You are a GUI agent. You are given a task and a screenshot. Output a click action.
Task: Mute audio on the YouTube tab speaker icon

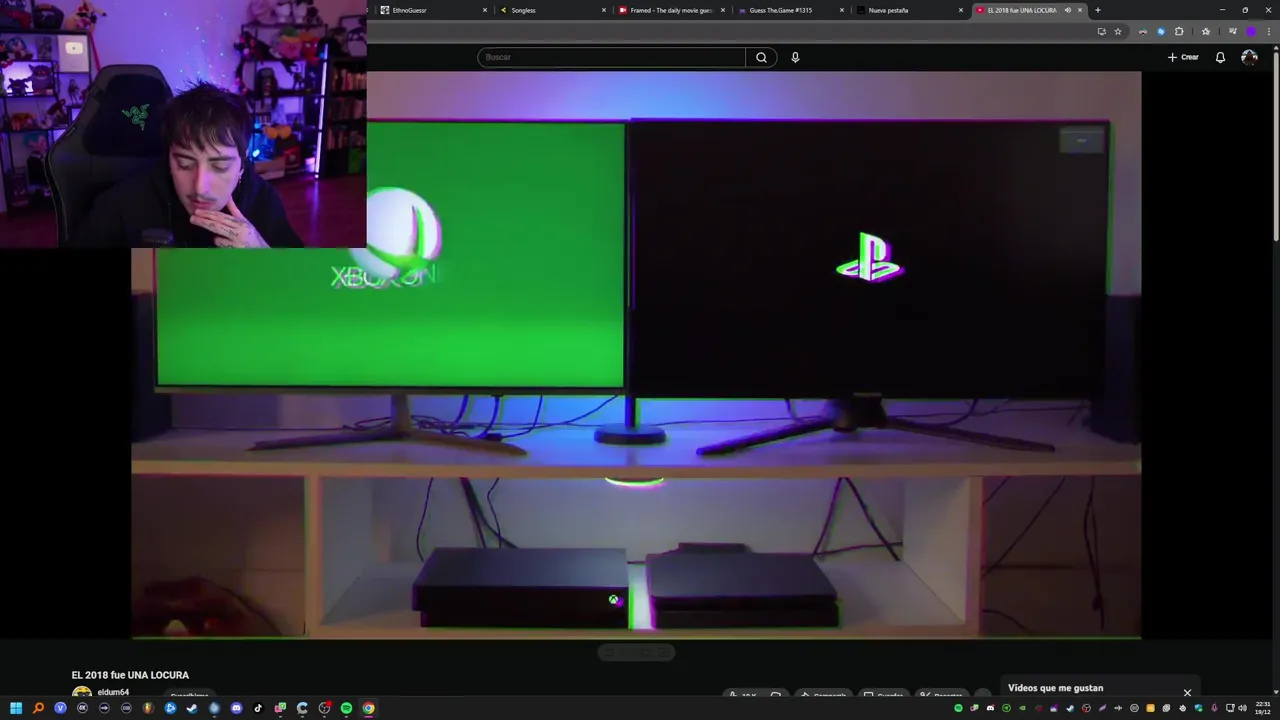pyautogui.click(x=1067, y=10)
